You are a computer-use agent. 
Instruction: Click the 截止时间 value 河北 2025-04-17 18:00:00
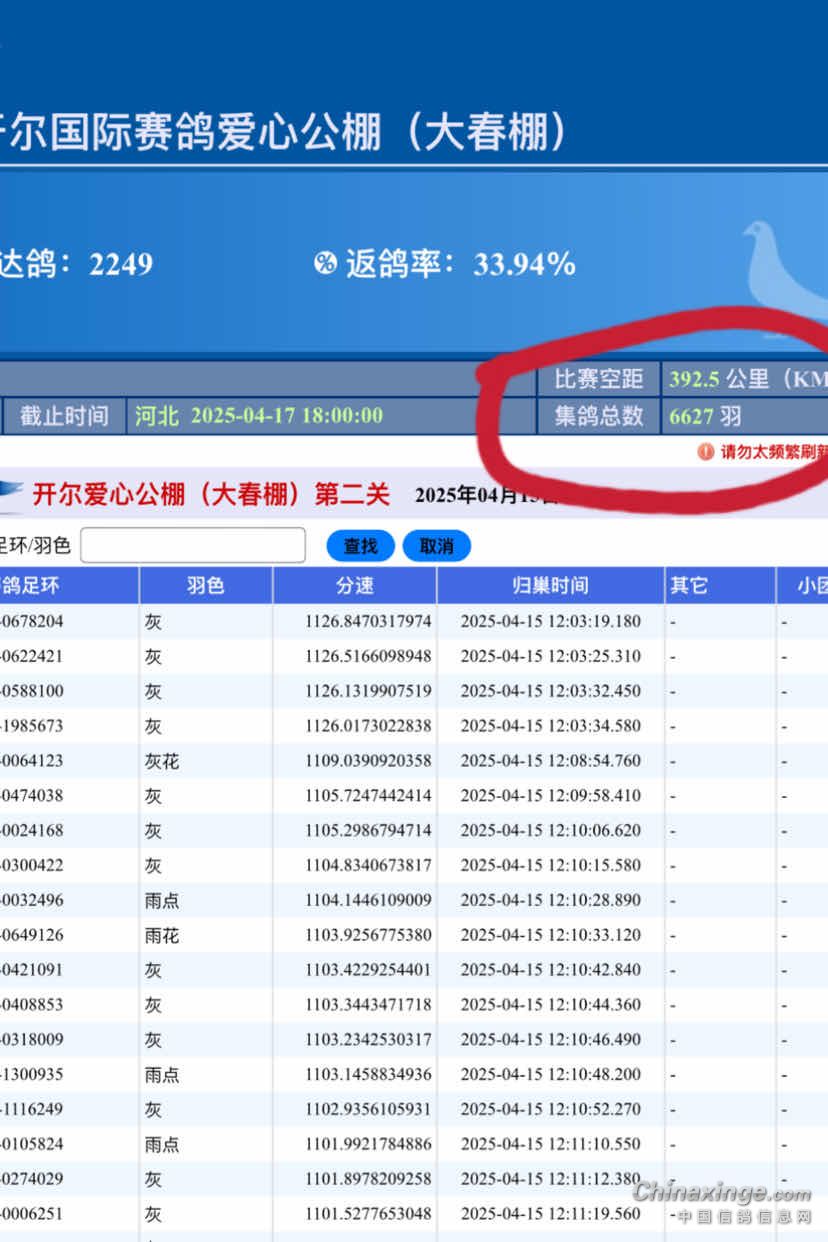pyautogui.click(x=258, y=415)
